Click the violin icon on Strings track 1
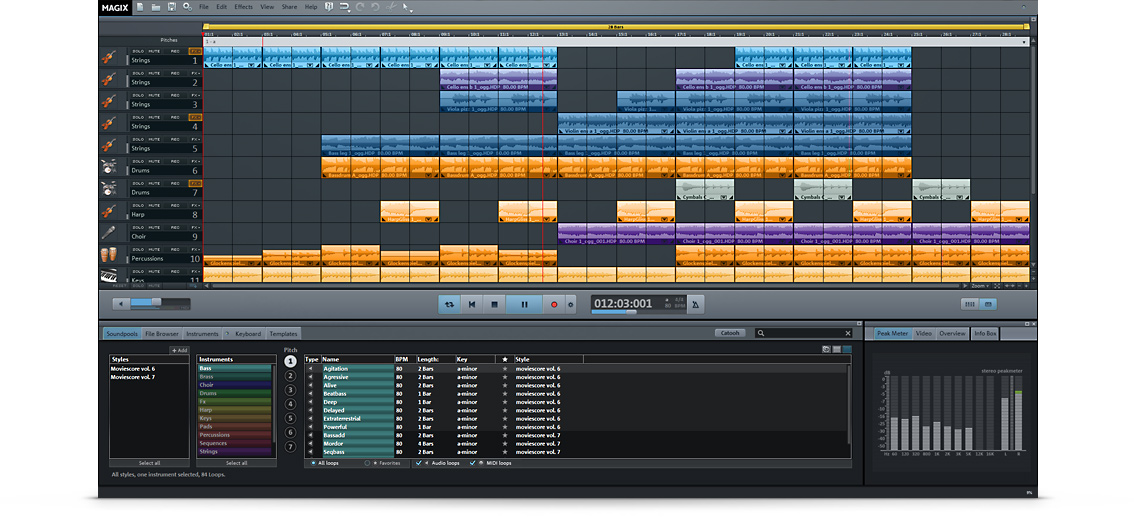The height and width of the screenshot is (524, 1134). tap(109, 57)
